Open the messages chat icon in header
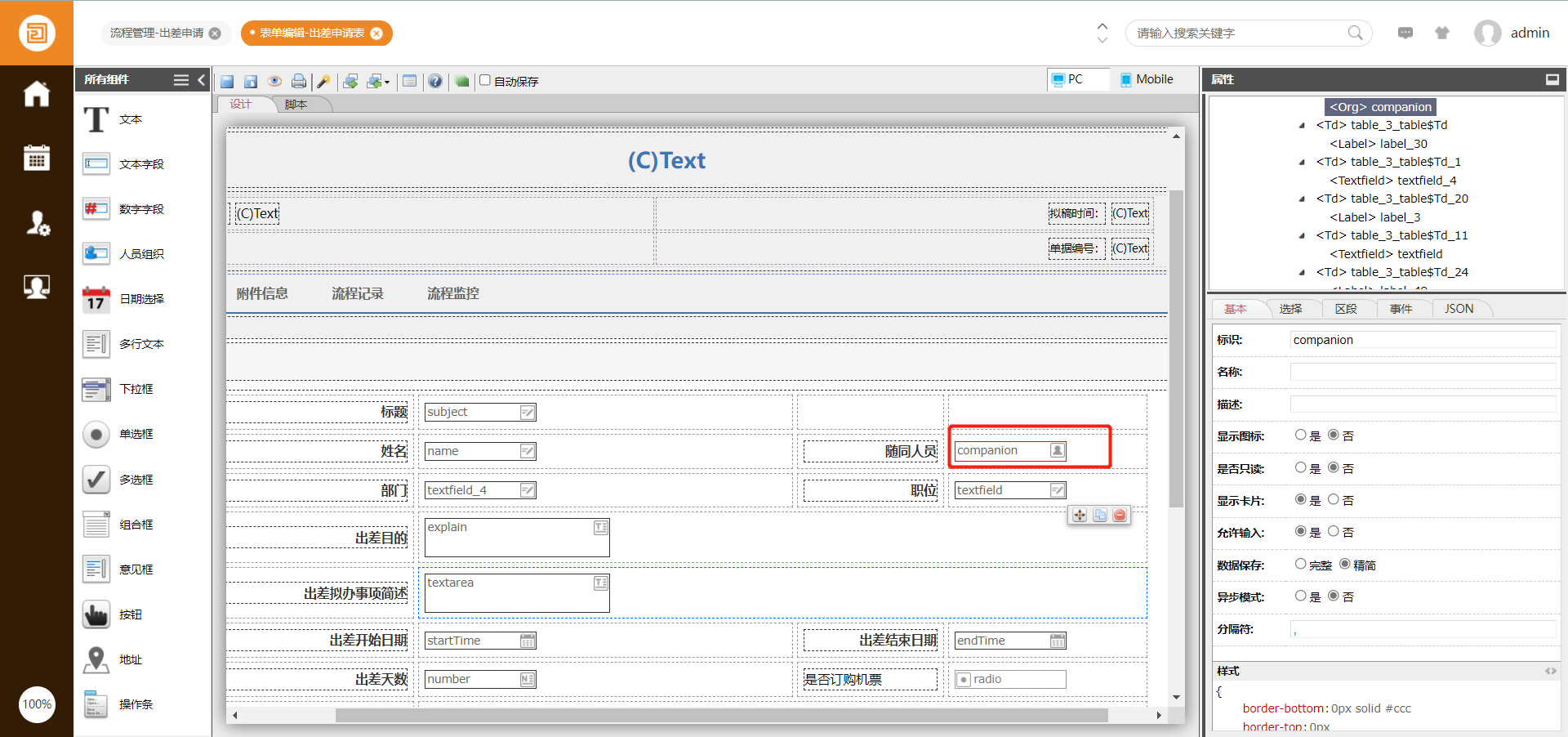The image size is (1568, 737). tap(1405, 33)
